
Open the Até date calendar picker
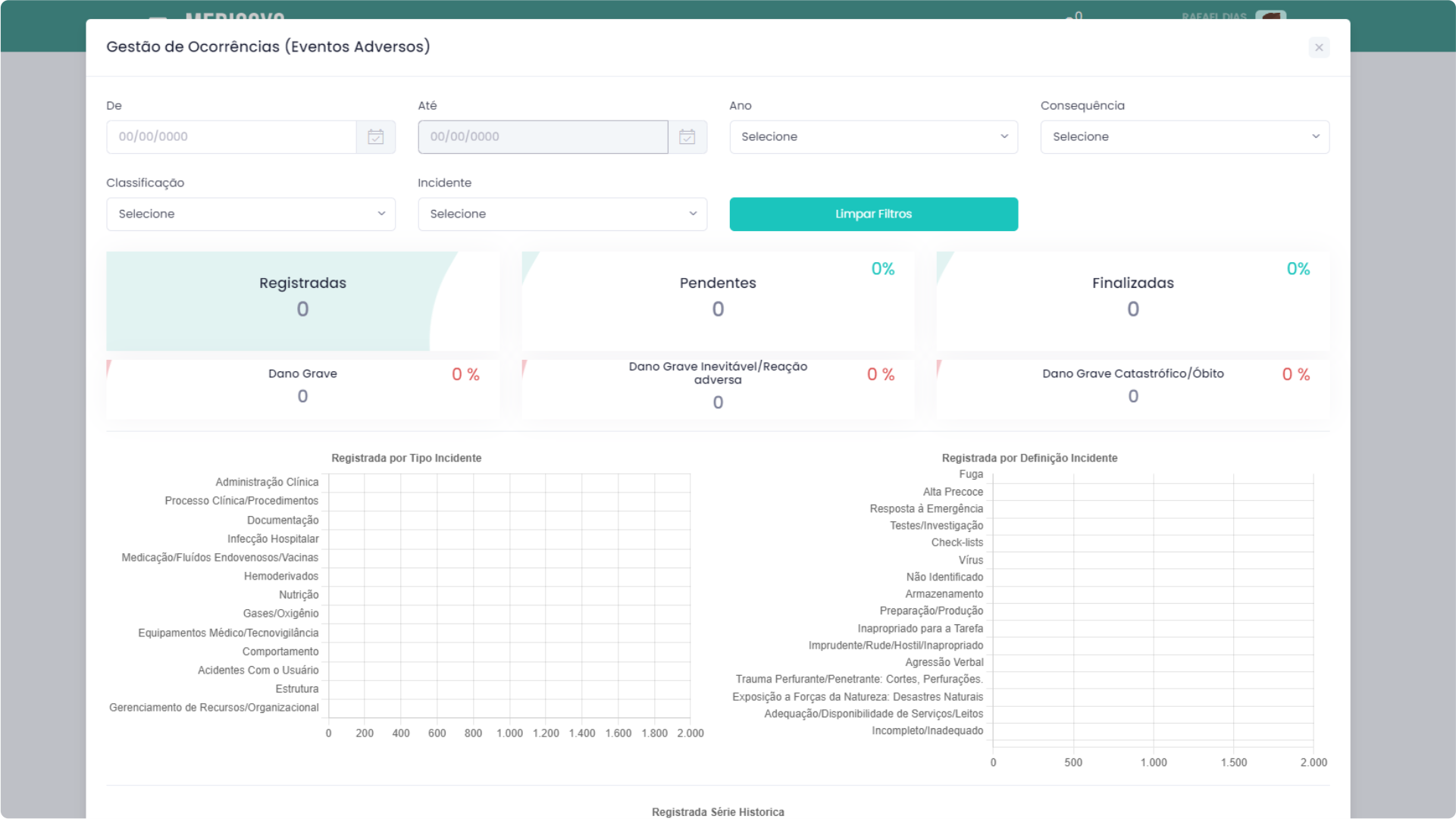click(687, 137)
